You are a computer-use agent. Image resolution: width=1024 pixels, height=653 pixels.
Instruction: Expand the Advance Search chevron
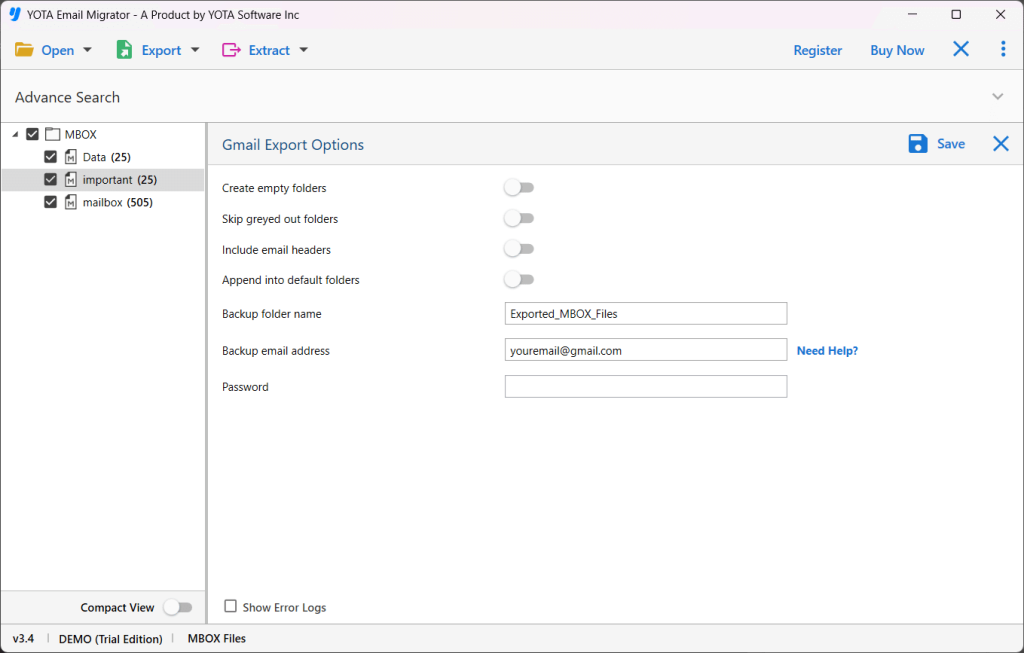tap(997, 97)
